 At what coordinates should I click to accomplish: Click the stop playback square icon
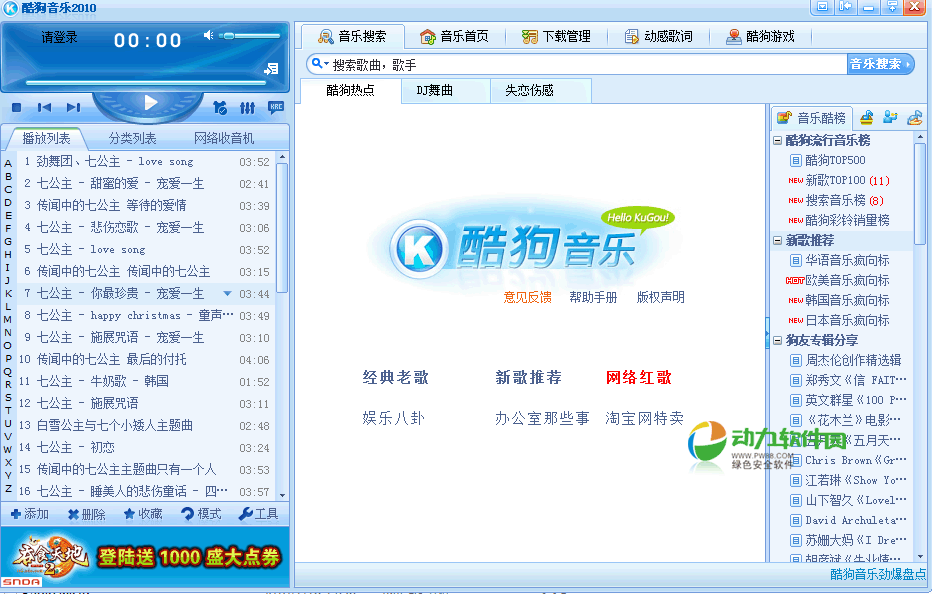click(17, 107)
